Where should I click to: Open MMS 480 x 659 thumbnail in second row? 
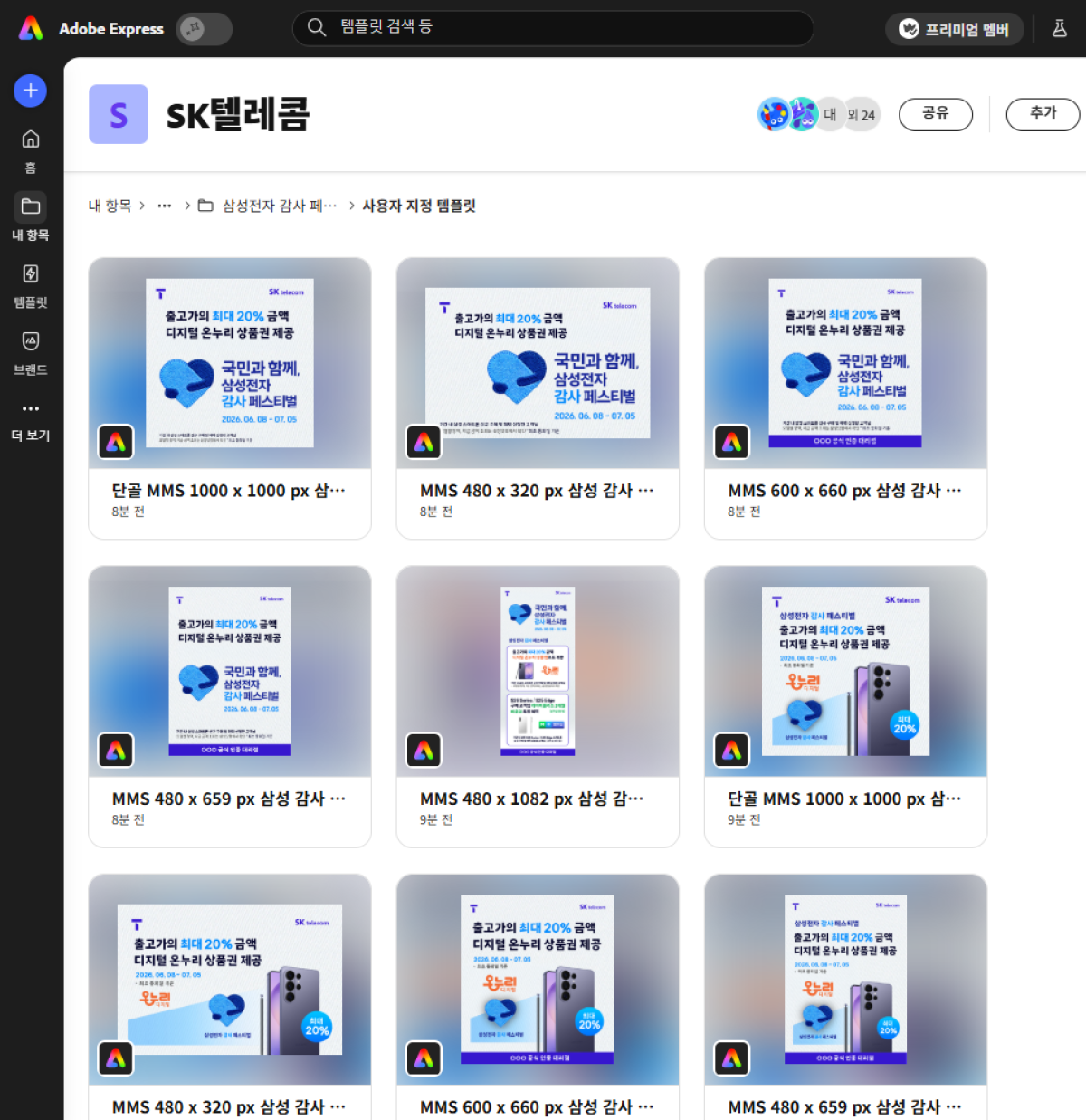click(230, 671)
